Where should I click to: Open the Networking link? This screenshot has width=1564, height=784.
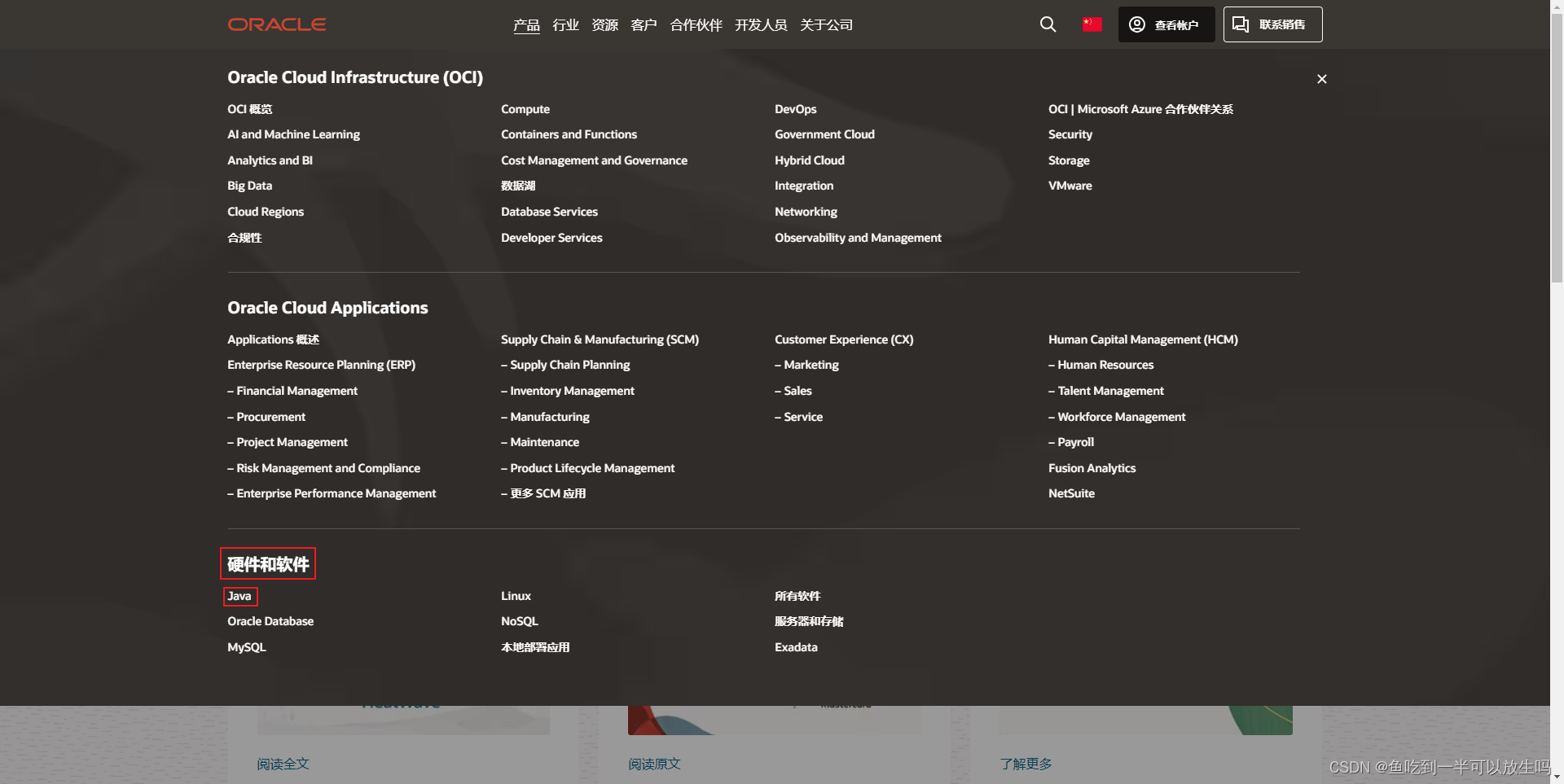[806, 212]
